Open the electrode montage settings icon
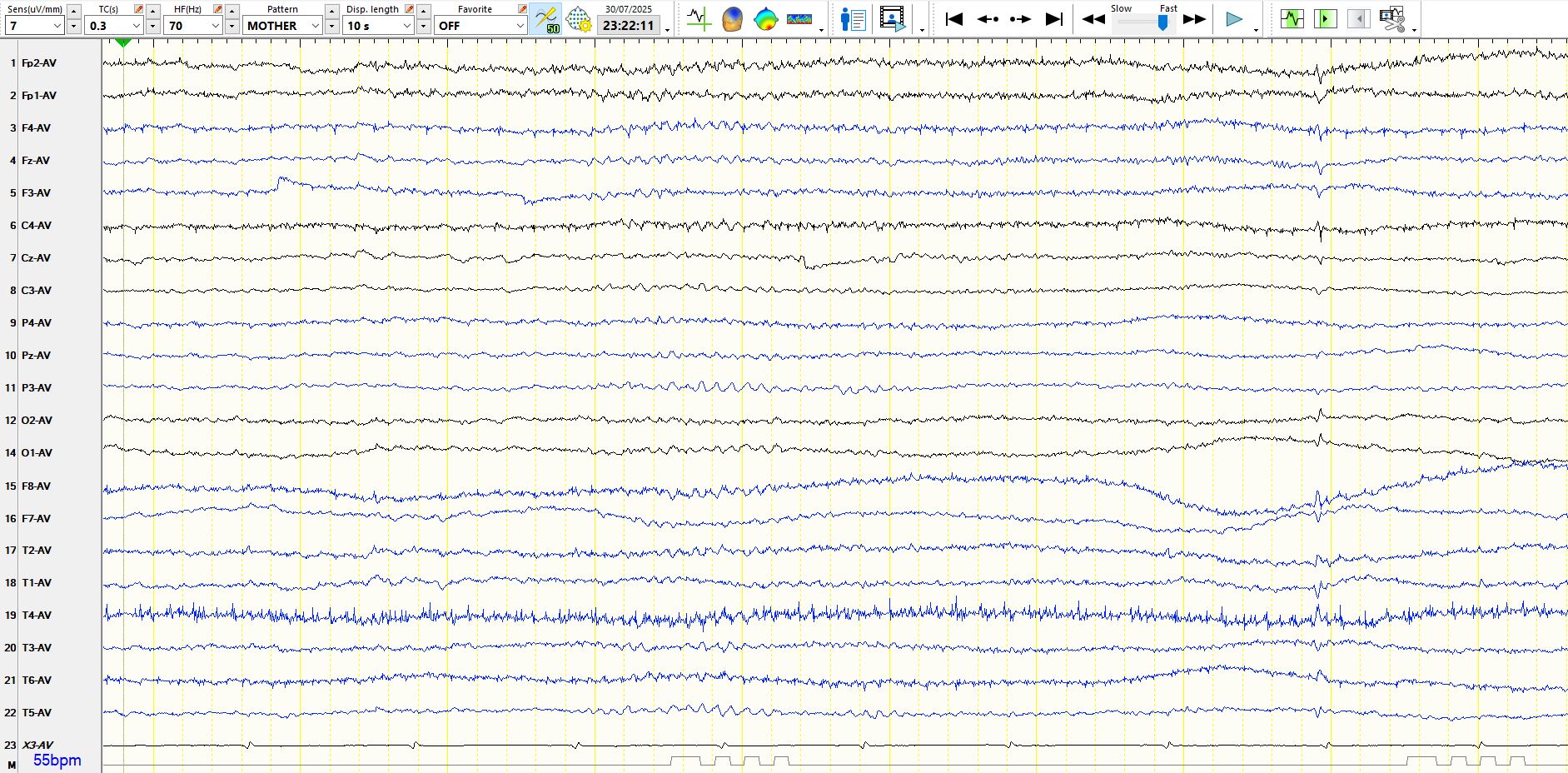The height and width of the screenshot is (773, 1568). coord(578,19)
